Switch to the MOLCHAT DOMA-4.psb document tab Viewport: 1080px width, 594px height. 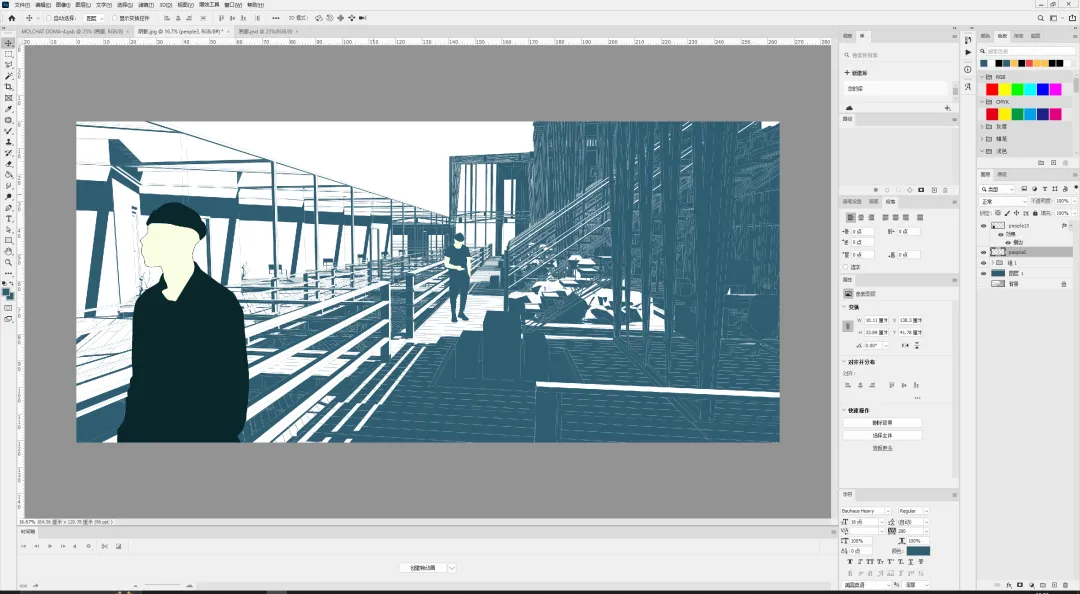[72, 32]
